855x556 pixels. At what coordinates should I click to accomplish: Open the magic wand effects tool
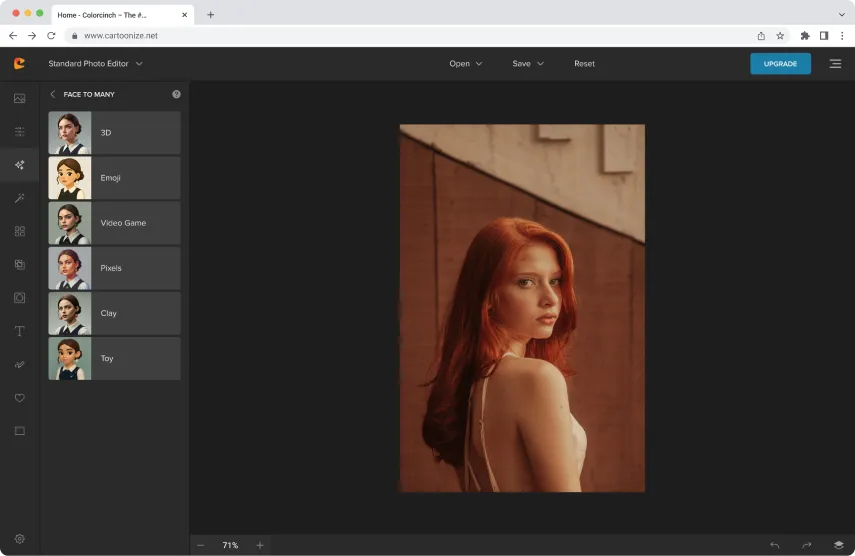point(19,198)
